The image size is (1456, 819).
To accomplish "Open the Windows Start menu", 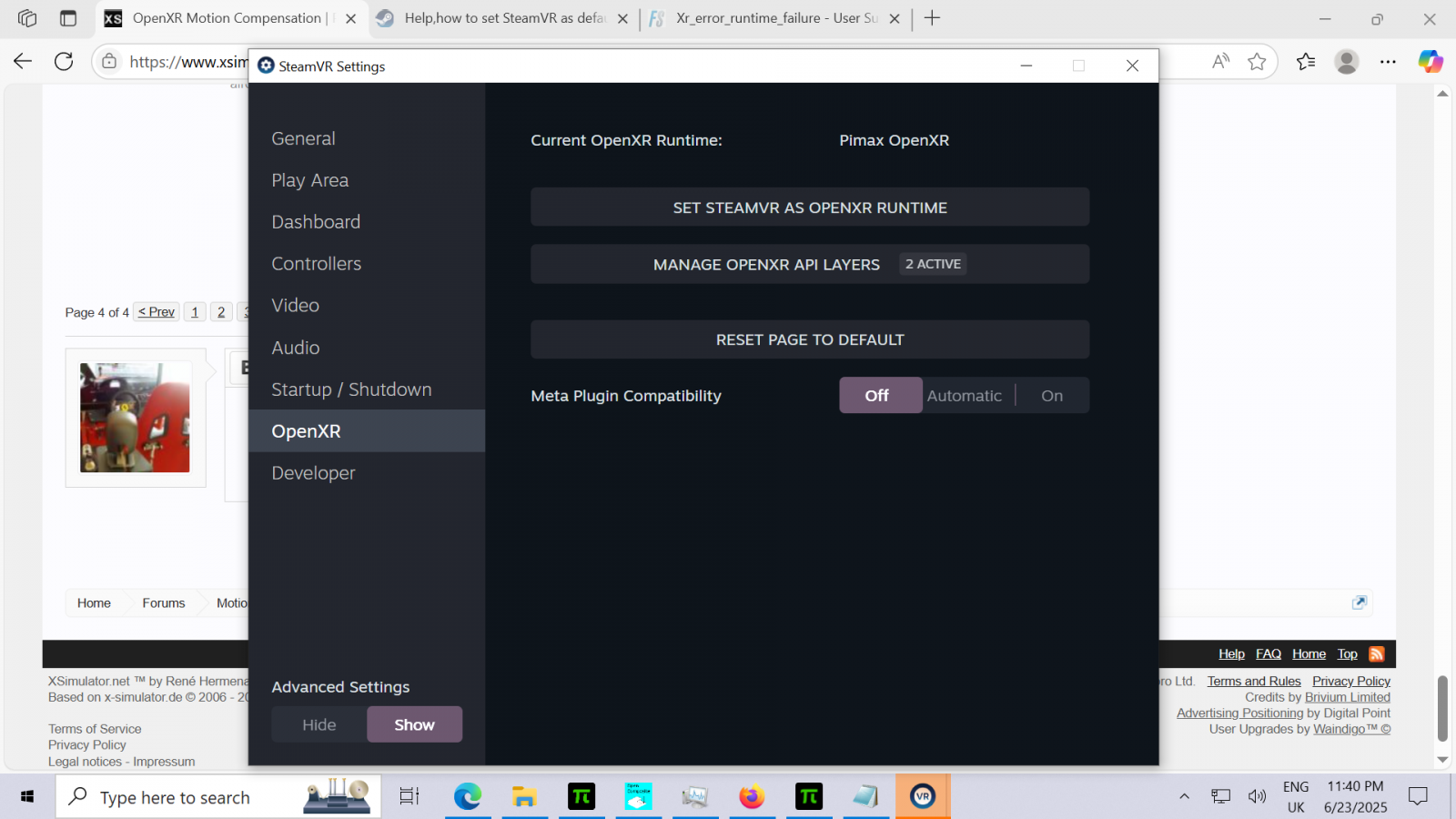I will coord(27,797).
